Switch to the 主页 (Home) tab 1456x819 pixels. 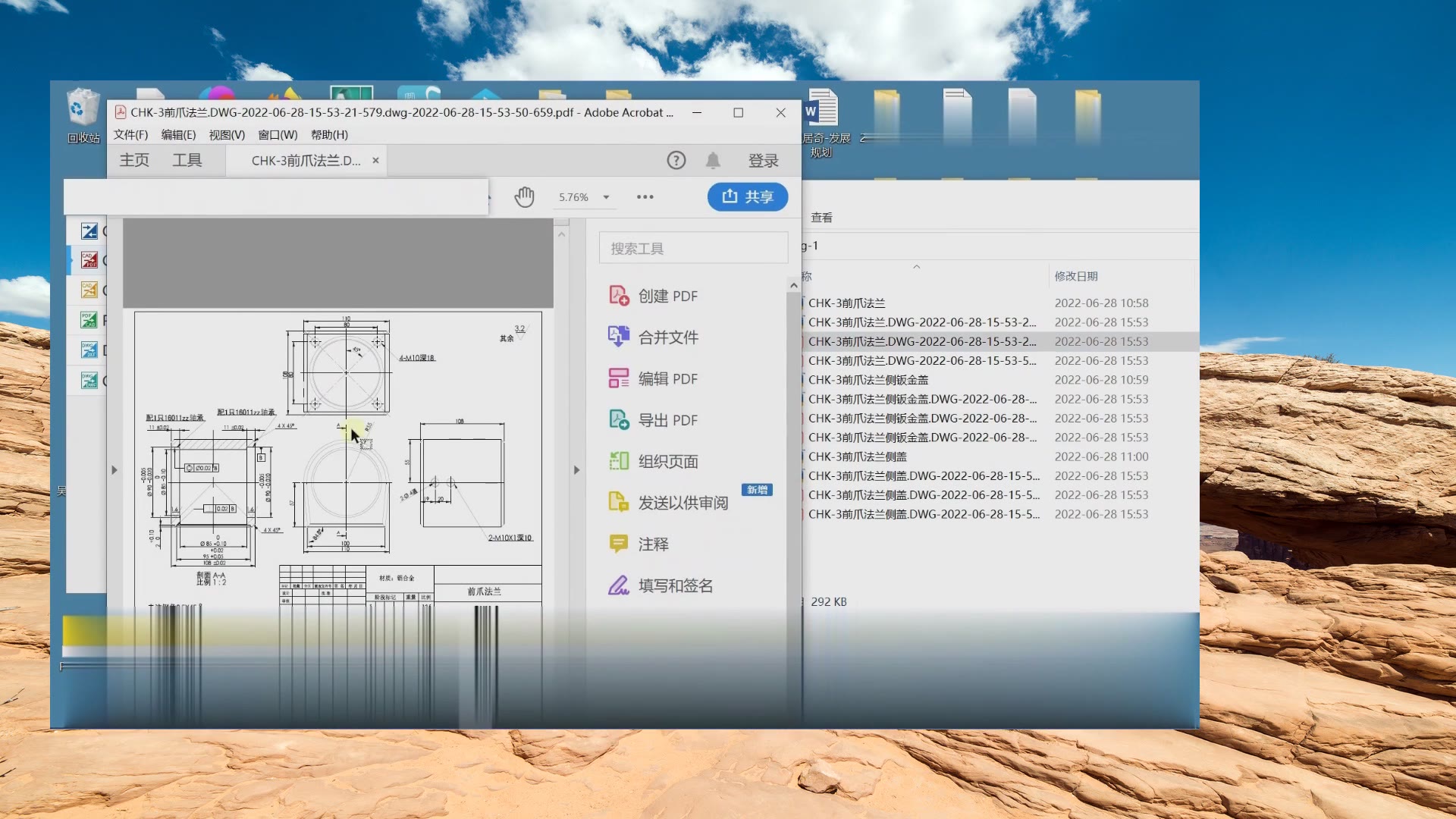point(134,160)
